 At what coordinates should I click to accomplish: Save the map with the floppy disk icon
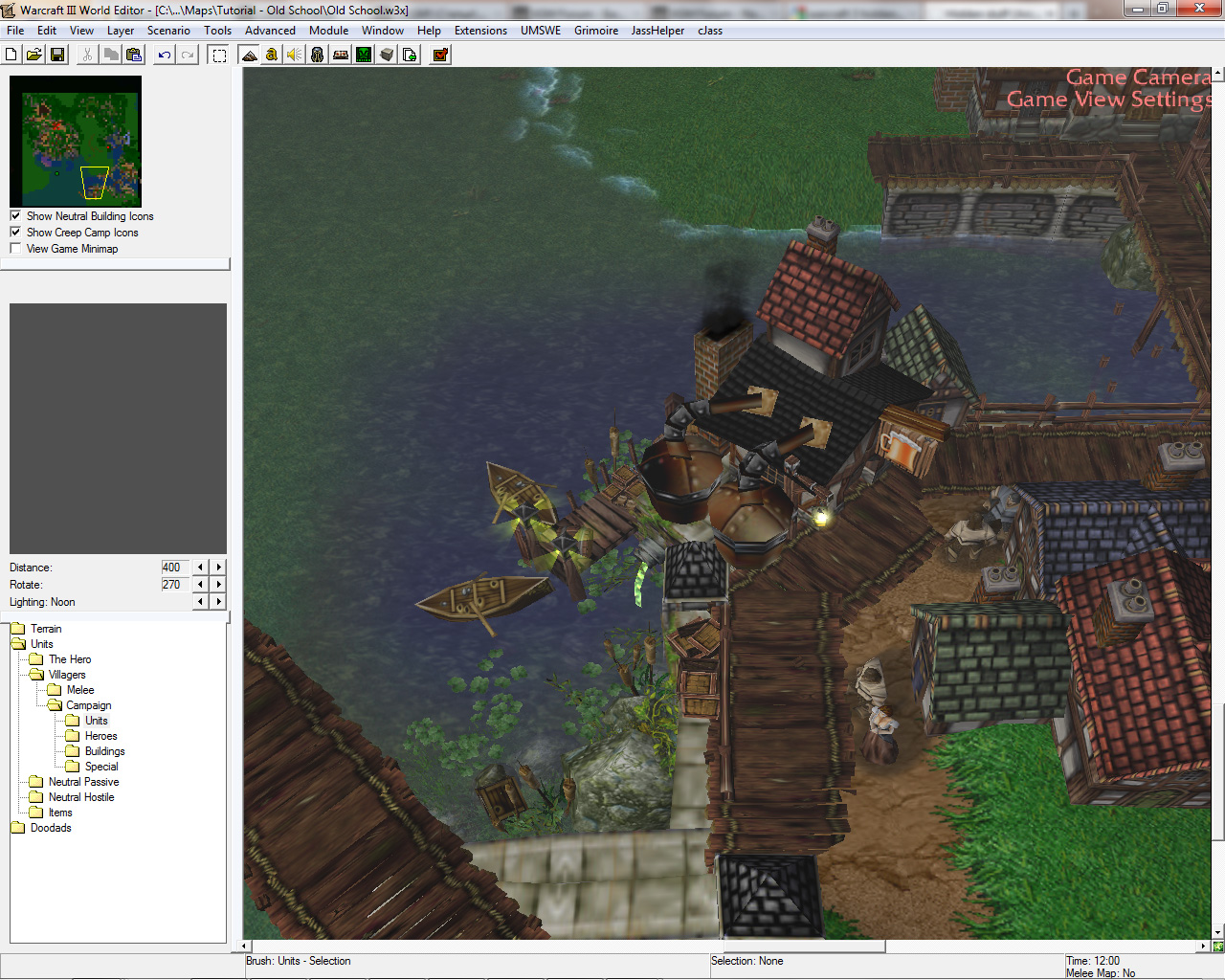pos(57,55)
